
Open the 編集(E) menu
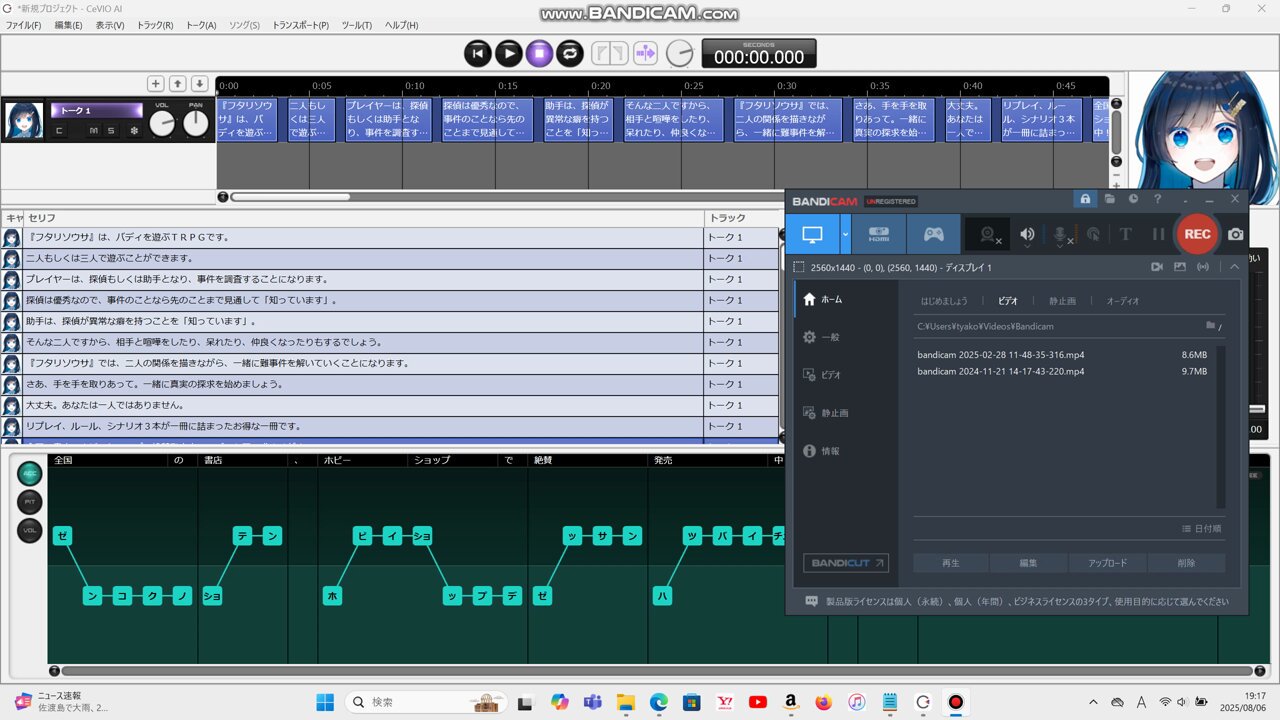[68, 25]
